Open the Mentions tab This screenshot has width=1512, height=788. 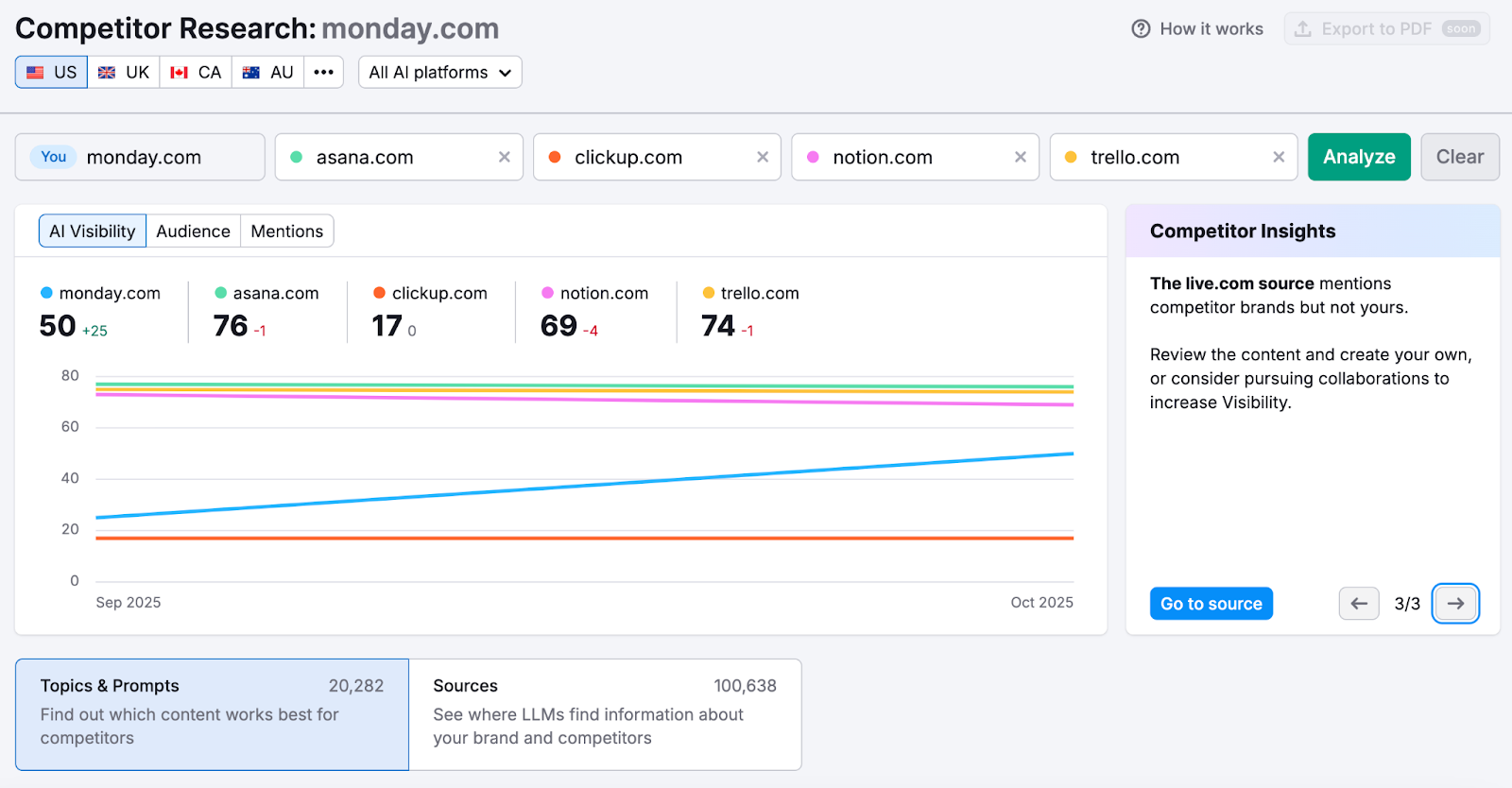pos(286,231)
